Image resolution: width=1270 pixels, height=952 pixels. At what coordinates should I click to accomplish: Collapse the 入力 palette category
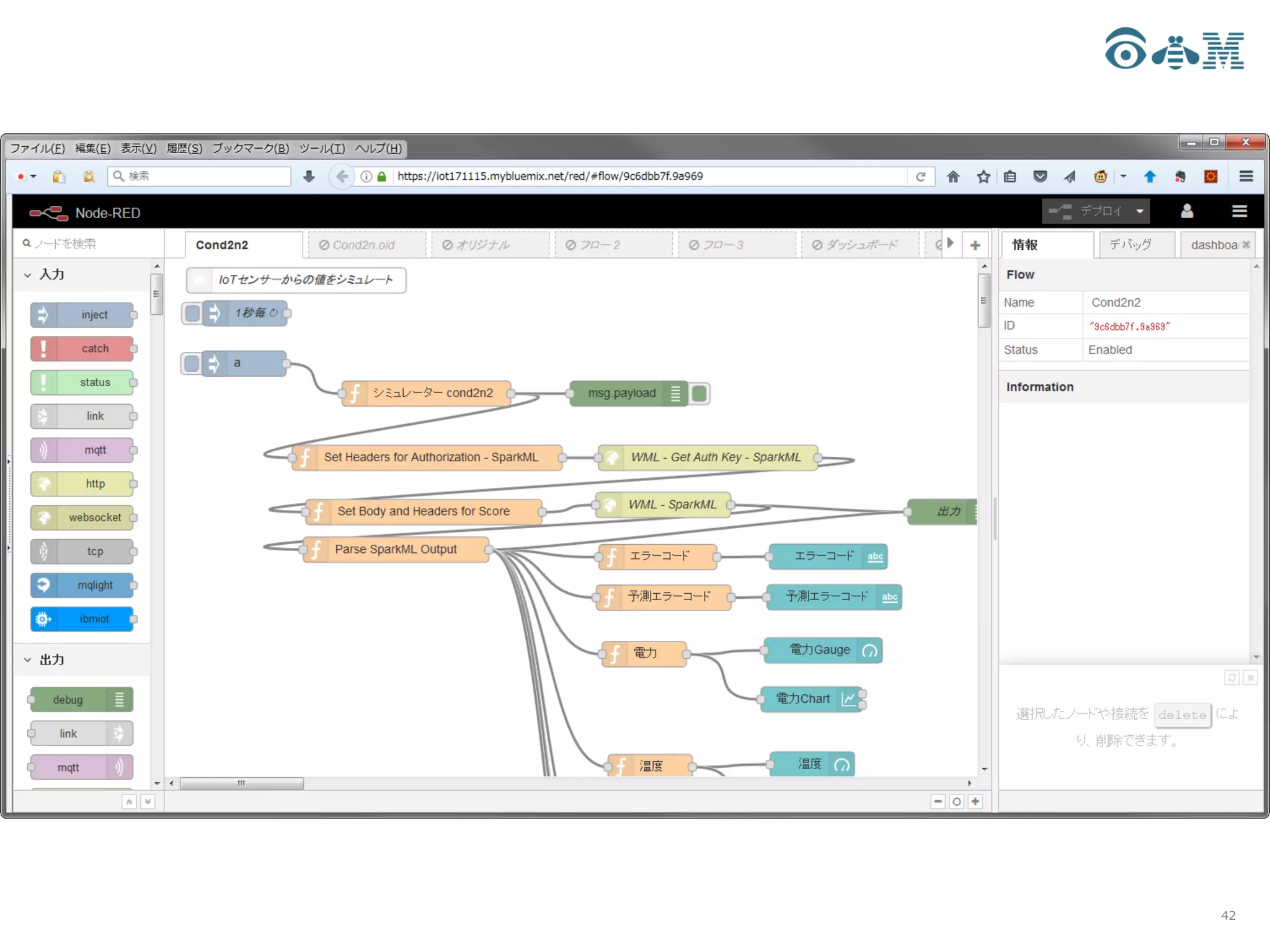pos(28,275)
